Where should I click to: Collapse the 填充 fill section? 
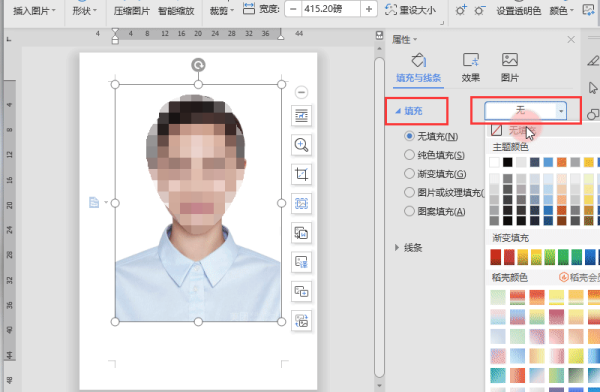tap(409, 111)
